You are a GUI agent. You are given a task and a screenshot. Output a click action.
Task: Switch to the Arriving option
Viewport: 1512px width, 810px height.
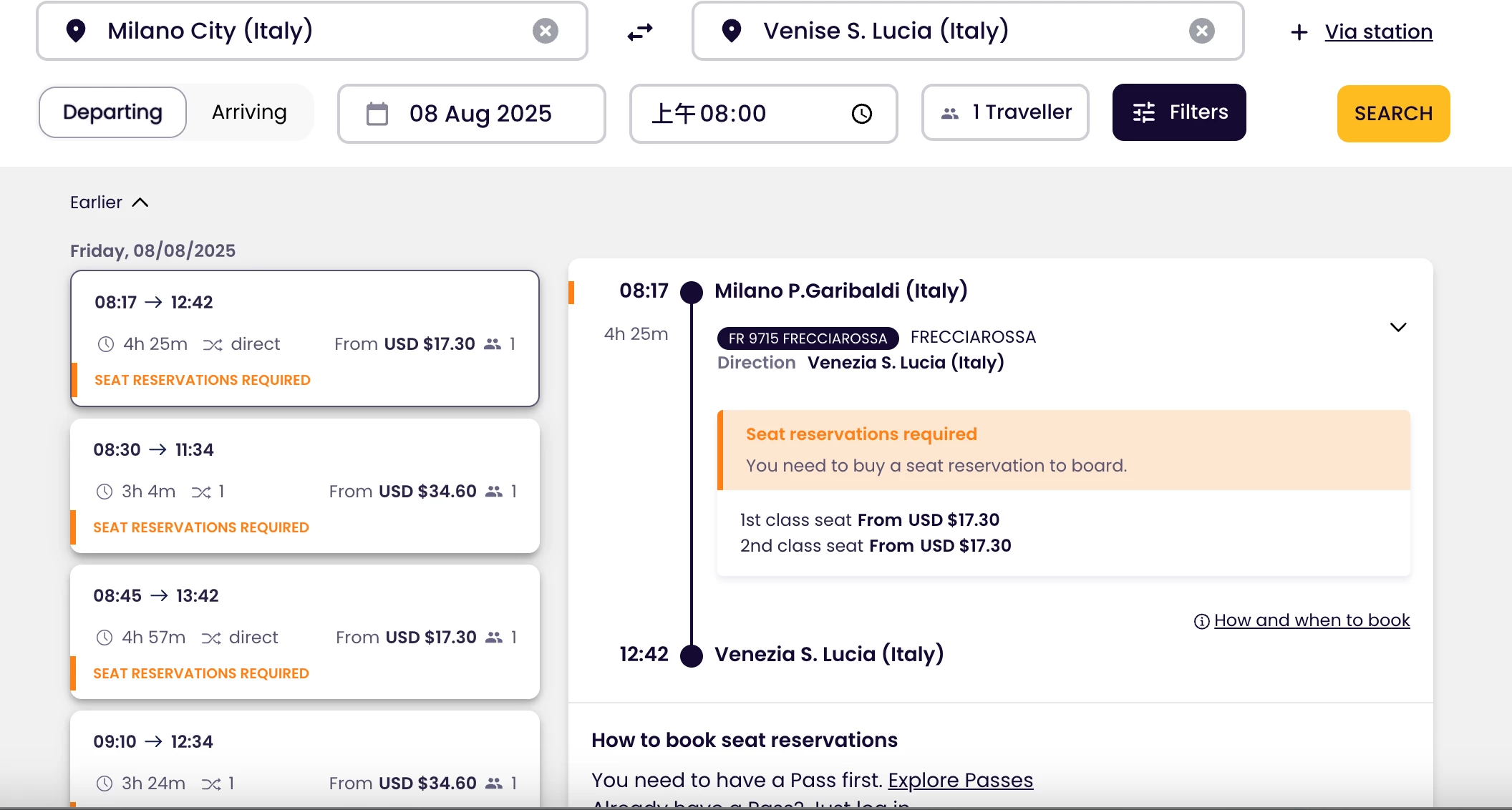249,112
